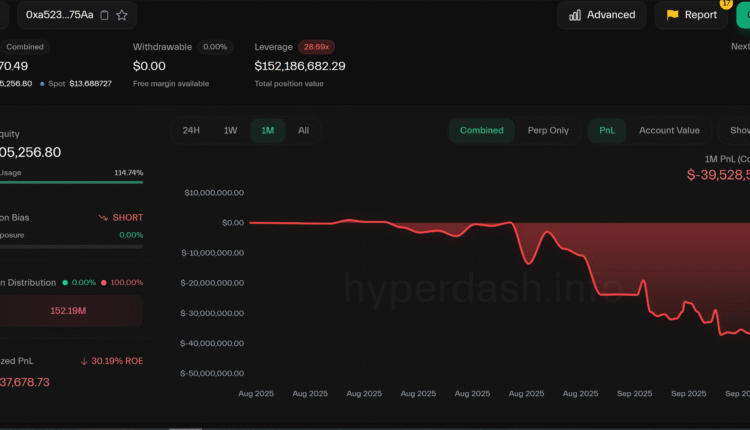This screenshot has height=430, width=750.
Task: Click the down arrow beside 30.19% ROE
Action: click(85, 361)
